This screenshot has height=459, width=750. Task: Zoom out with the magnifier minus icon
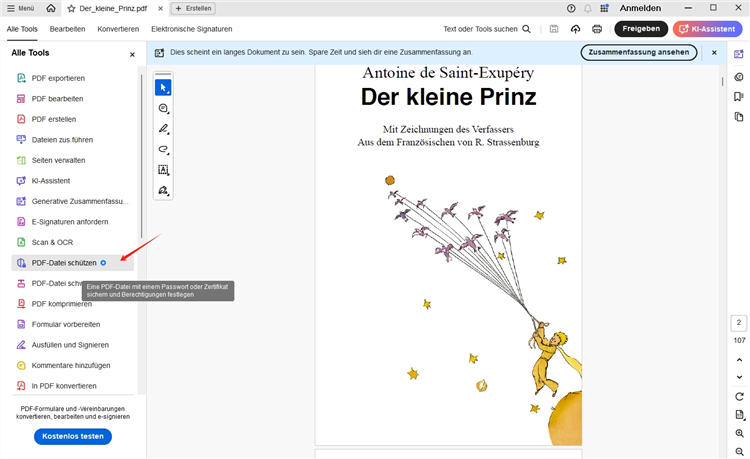(x=739, y=451)
